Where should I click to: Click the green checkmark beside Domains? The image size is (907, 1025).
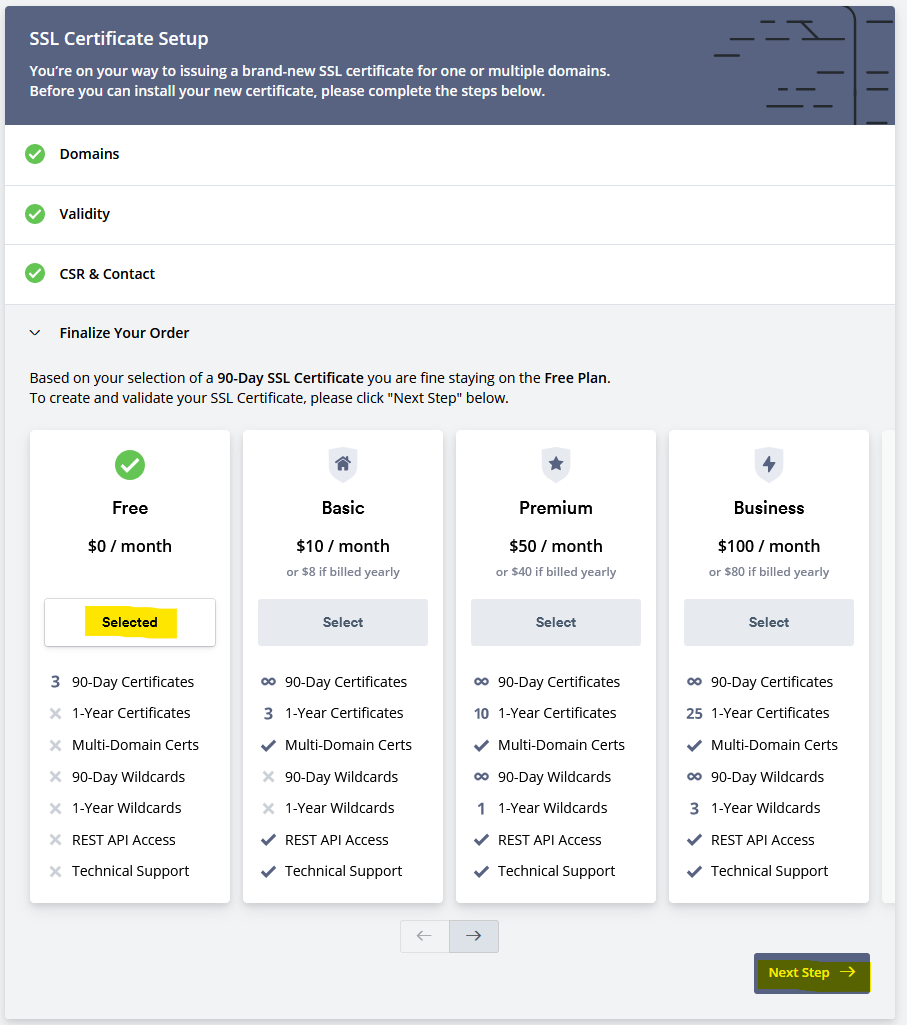(x=35, y=154)
